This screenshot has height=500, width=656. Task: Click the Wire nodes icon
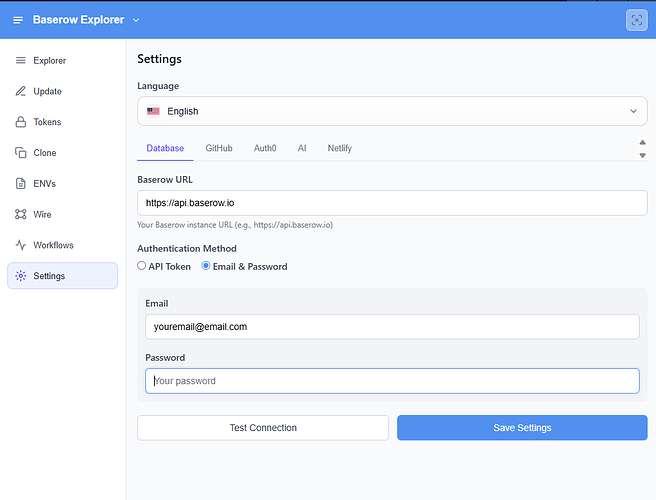[x=21, y=214]
